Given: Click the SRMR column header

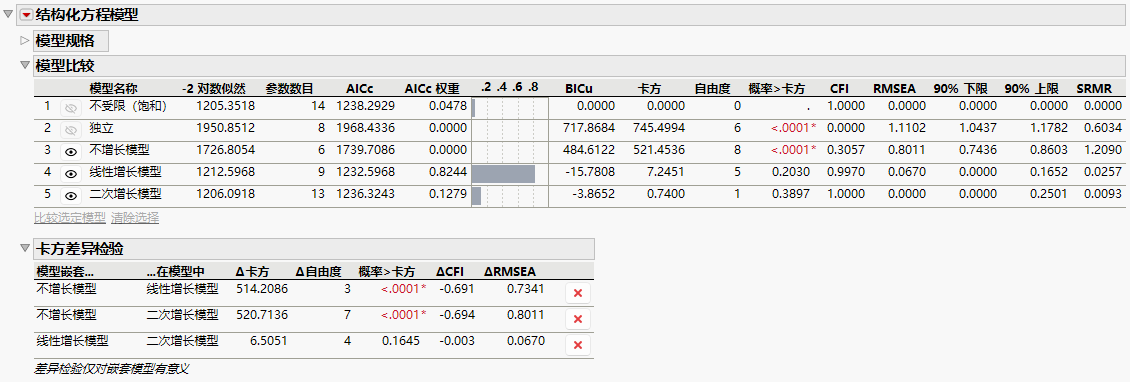Looking at the screenshot, I should coord(1093,89).
